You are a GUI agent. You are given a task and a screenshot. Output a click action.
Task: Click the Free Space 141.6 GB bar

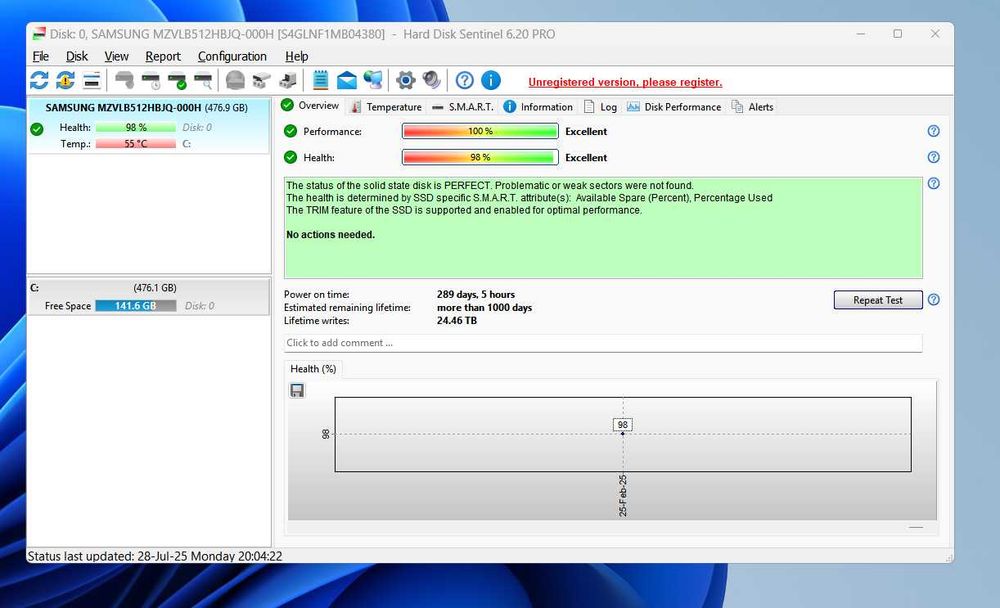(x=136, y=306)
